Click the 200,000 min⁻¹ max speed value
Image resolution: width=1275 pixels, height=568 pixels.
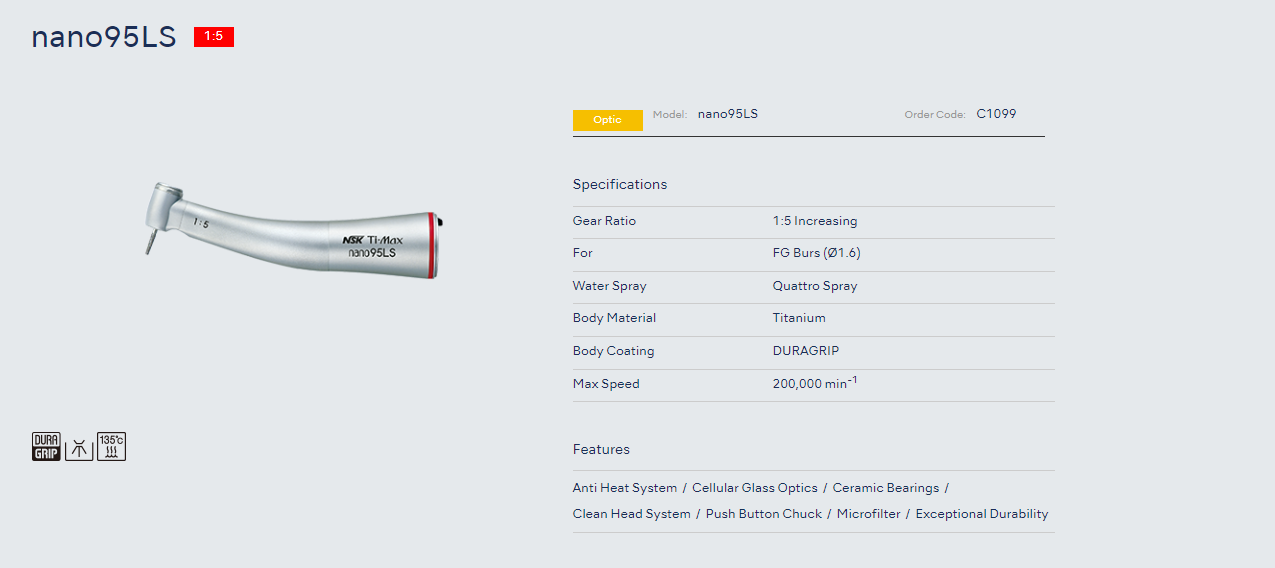[x=814, y=383]
